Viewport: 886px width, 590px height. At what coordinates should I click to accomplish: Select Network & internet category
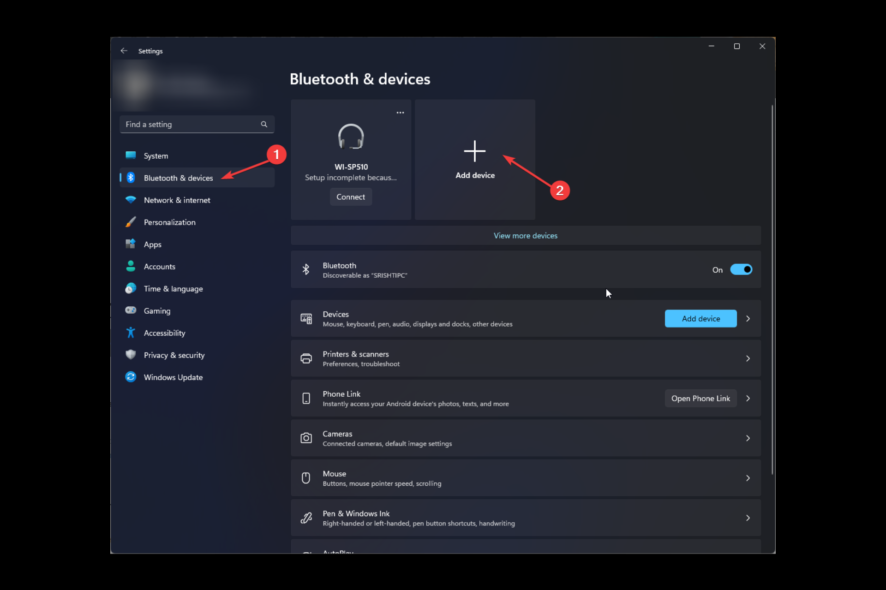pyautogui.click(x=197, y=199)
